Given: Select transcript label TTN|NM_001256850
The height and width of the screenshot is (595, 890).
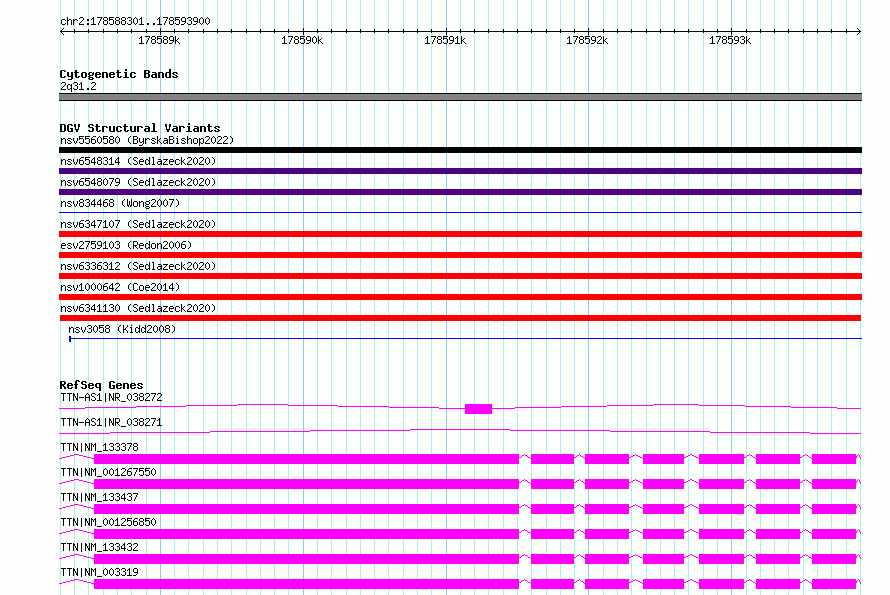Looking at the screenshot, I should pyautogui.click(x=108, y=522).
